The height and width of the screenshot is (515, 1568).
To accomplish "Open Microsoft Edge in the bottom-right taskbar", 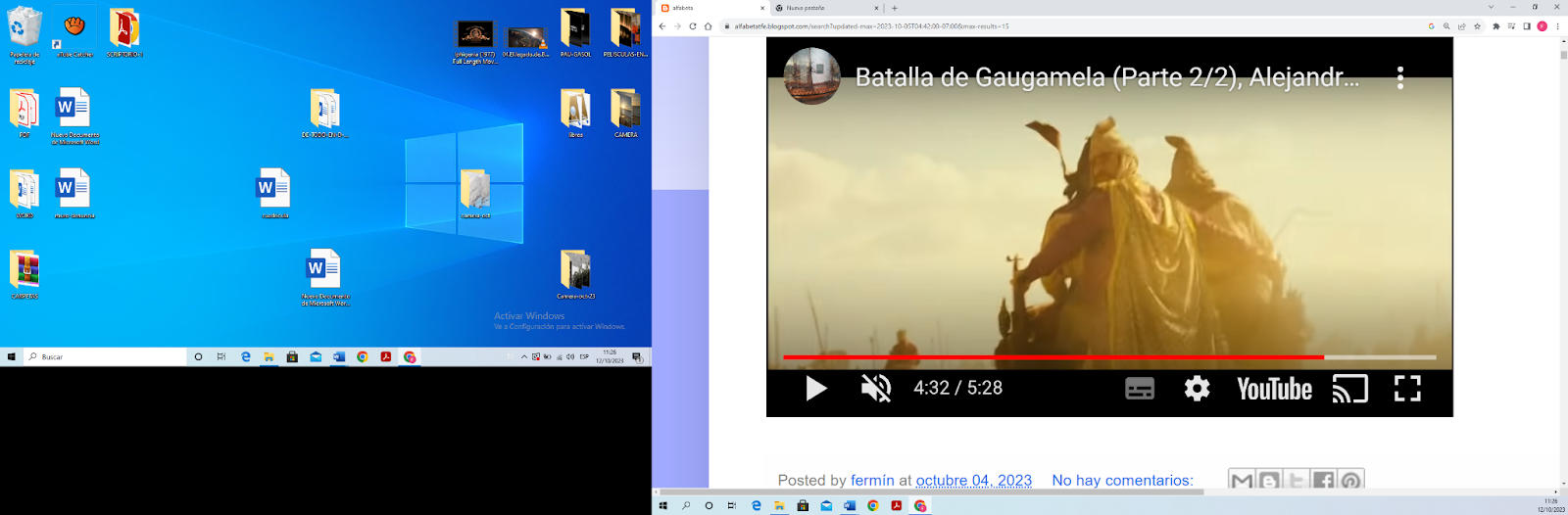I will (756, 506).
